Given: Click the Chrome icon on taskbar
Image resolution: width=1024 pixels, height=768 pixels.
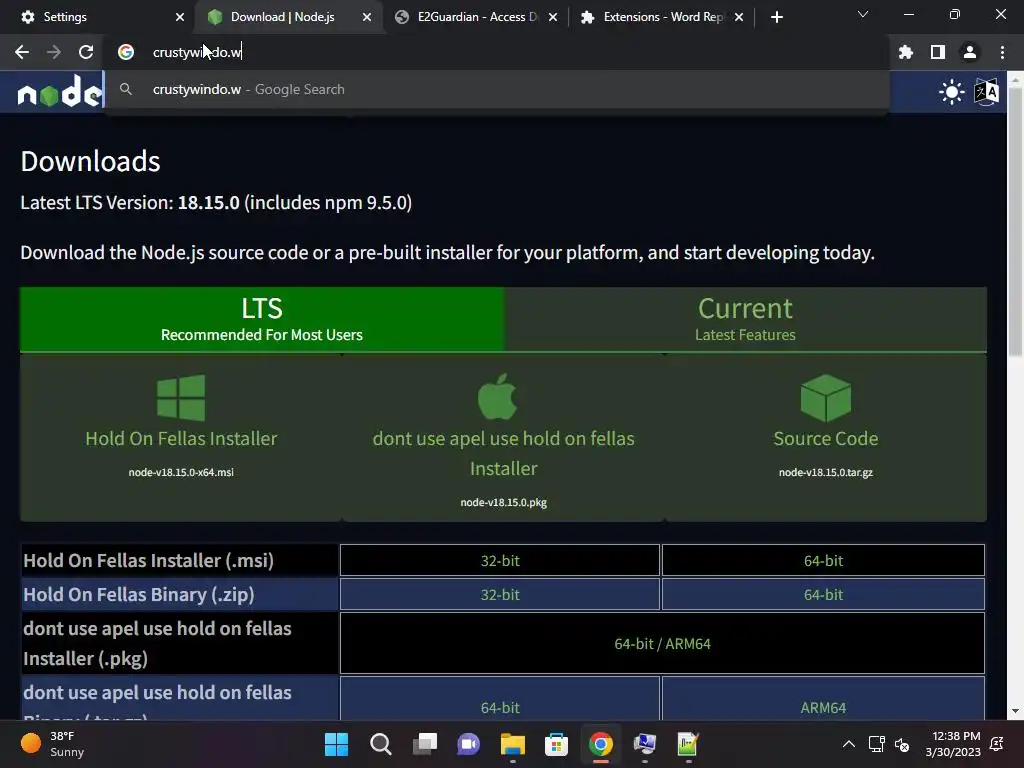Looking at the screenshot, I should 601,744.
